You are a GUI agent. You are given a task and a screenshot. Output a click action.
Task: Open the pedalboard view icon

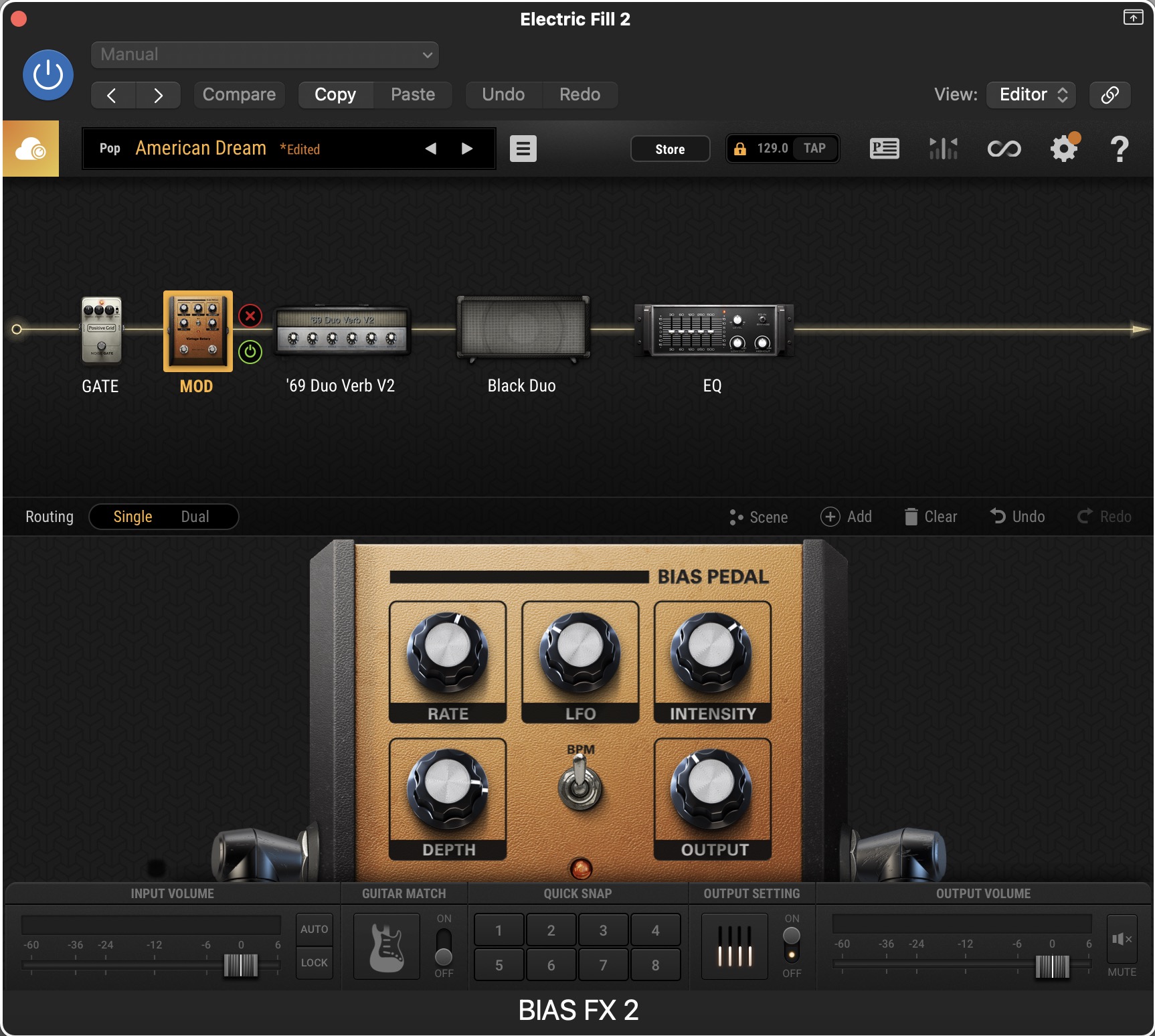(884, 149)
